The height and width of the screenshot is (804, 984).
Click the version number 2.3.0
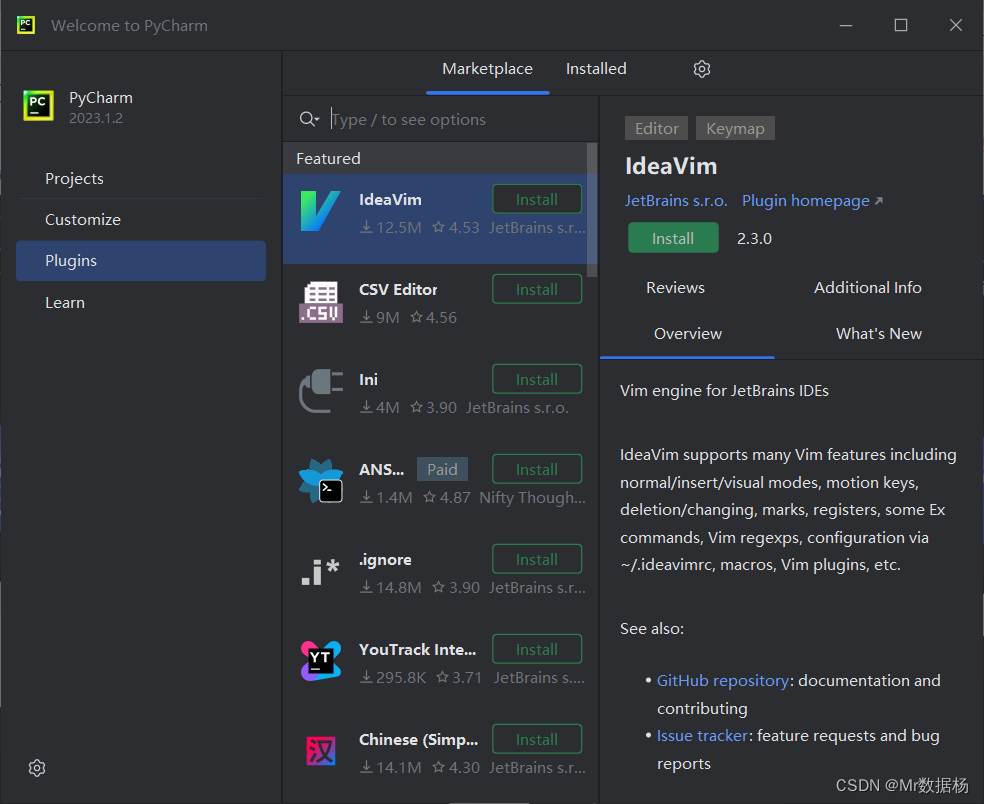754,239
